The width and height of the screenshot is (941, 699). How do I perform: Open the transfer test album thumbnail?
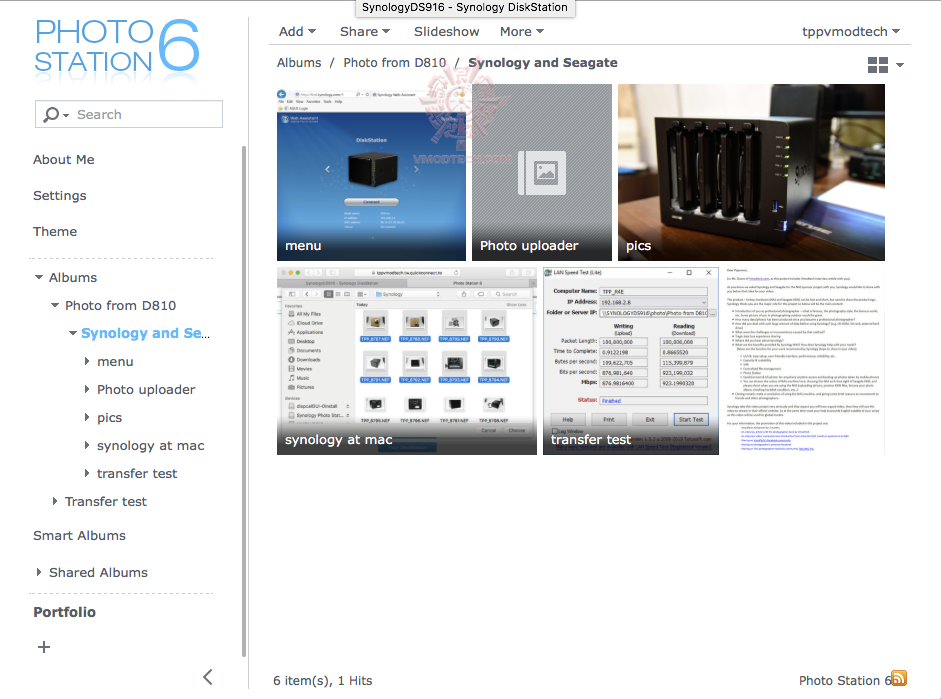631,361
